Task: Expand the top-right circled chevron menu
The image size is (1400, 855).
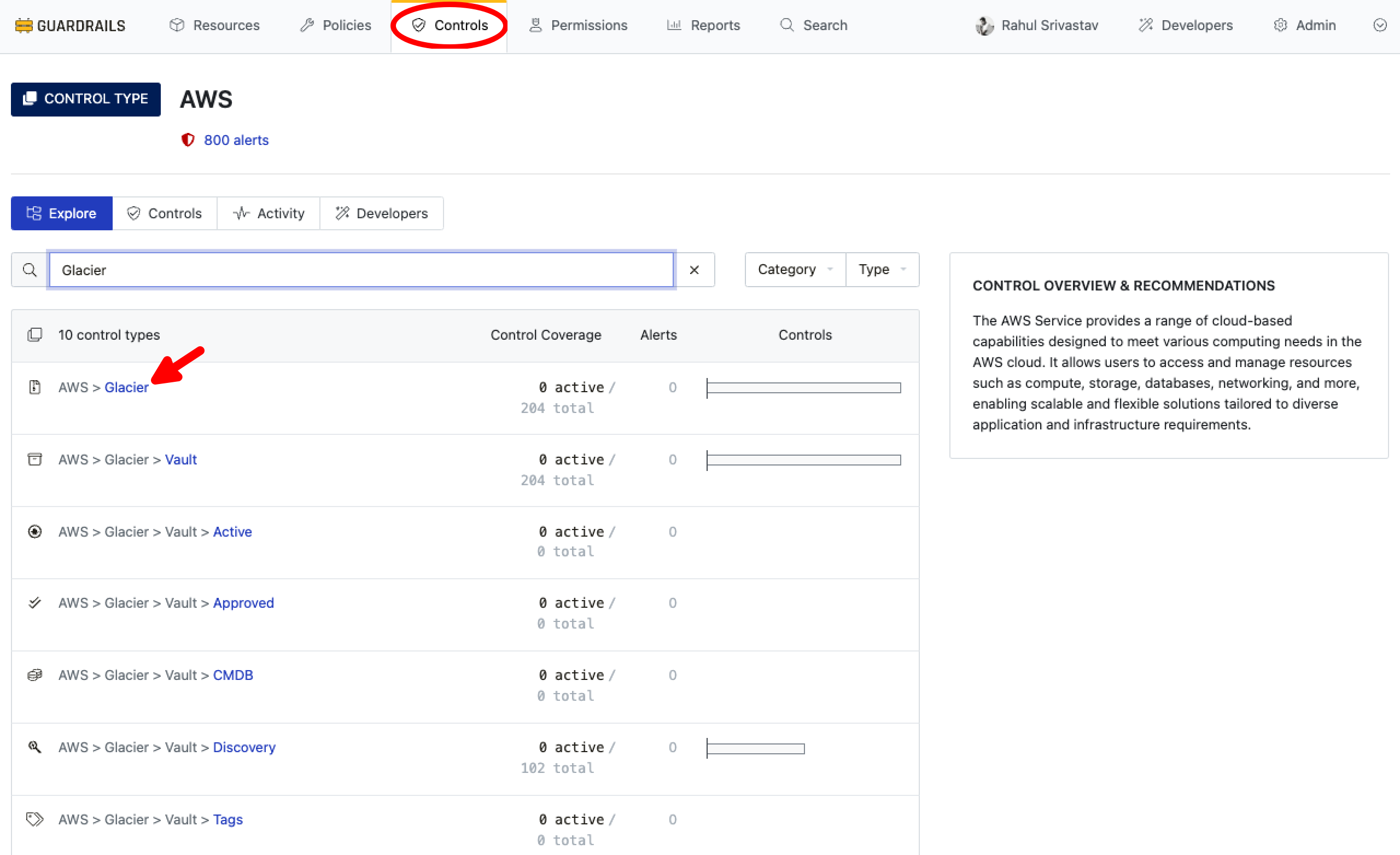Action: tap(1380, 25)
